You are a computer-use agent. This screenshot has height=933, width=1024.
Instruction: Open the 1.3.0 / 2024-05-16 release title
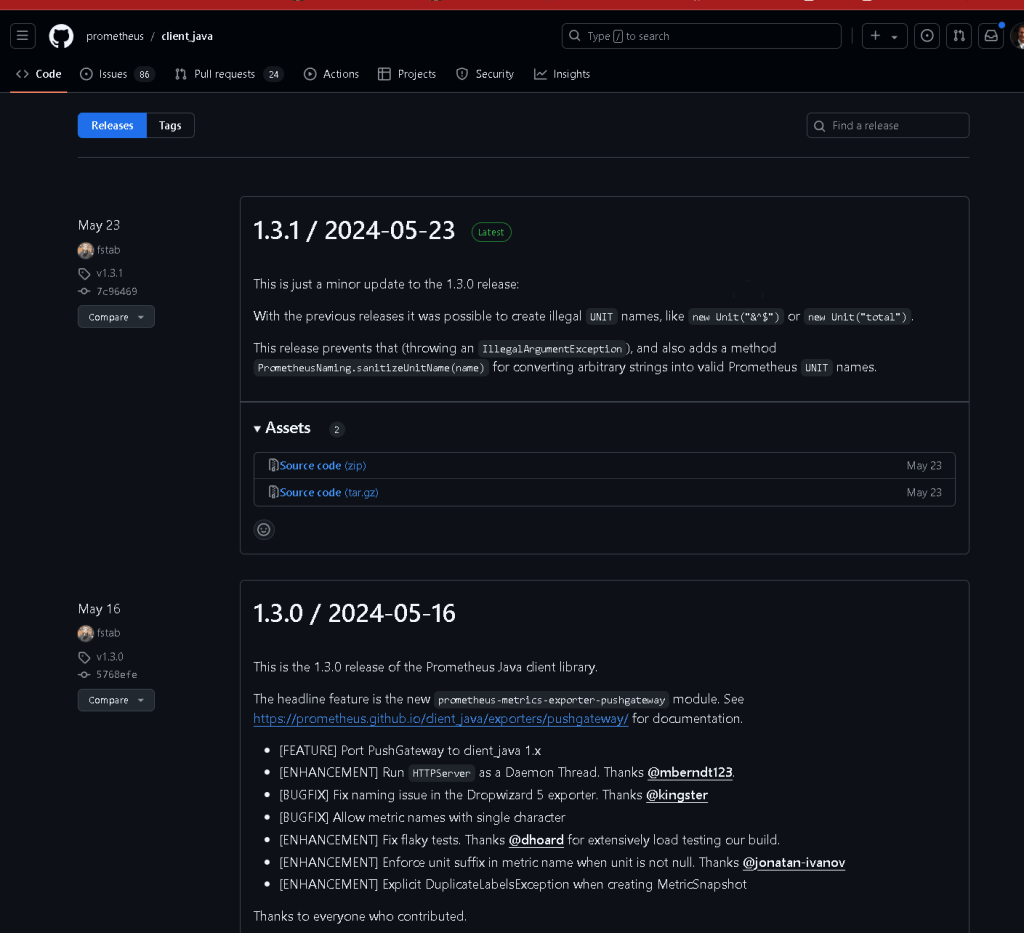(355, 614)
